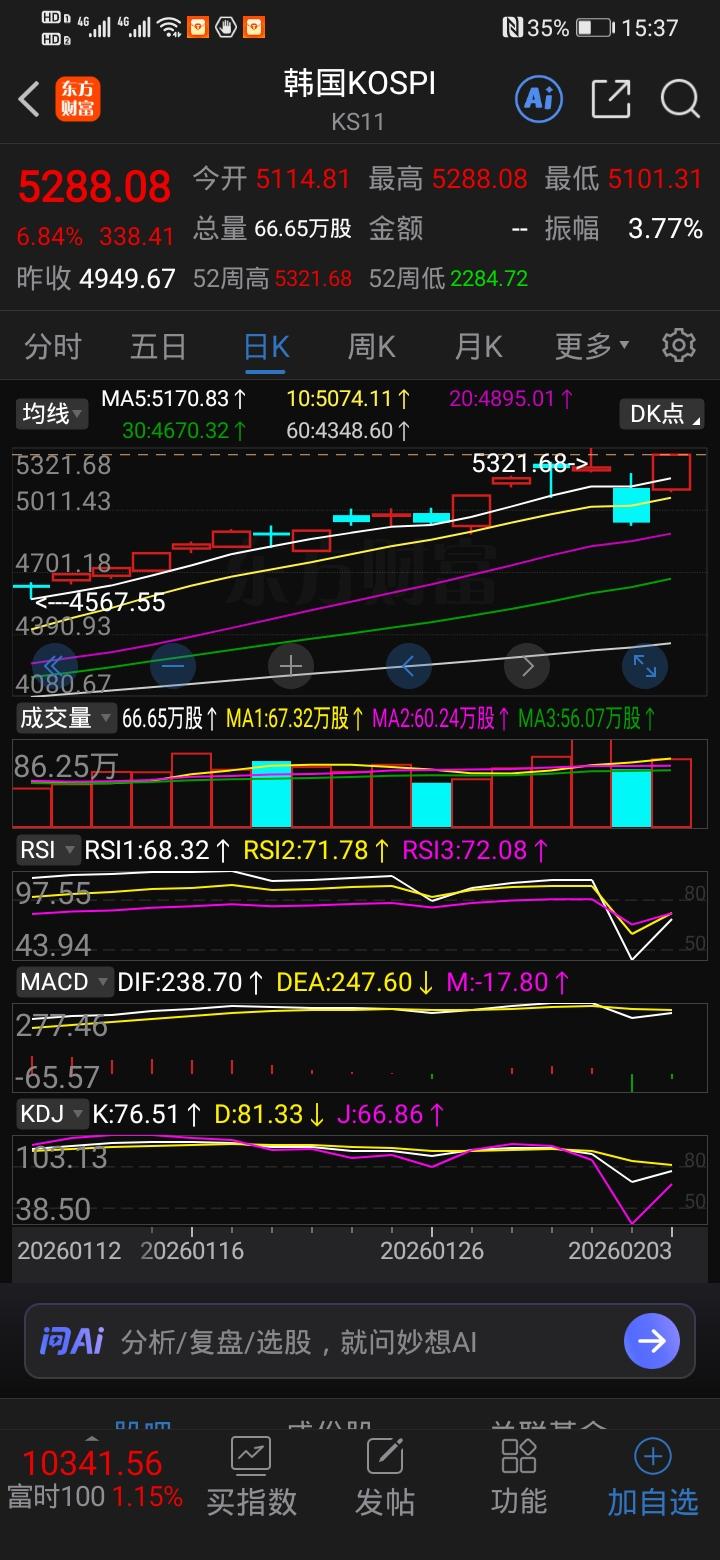This screenshot has width=720, height=1560.
Task: Open the 均线 indicator dropdown
Action: pos(54,413)
